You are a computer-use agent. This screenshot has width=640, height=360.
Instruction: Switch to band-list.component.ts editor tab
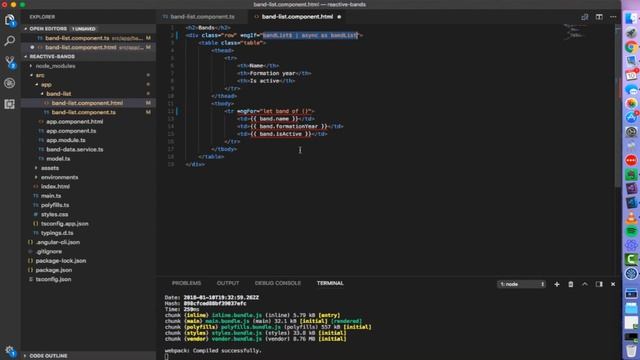[x=202, y=17]
